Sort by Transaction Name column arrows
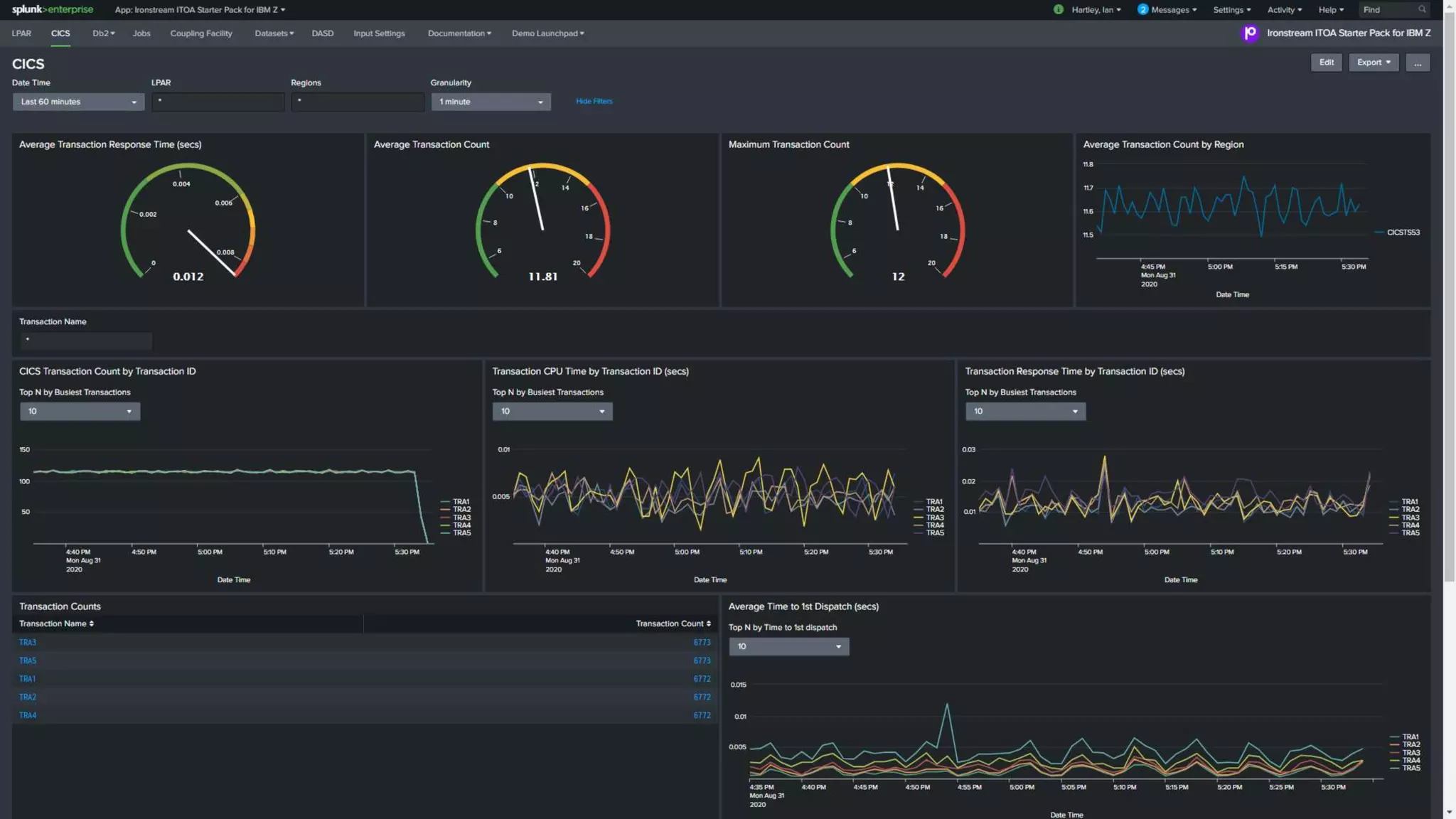Screen dimensions: 1456x819 [92, 623]
